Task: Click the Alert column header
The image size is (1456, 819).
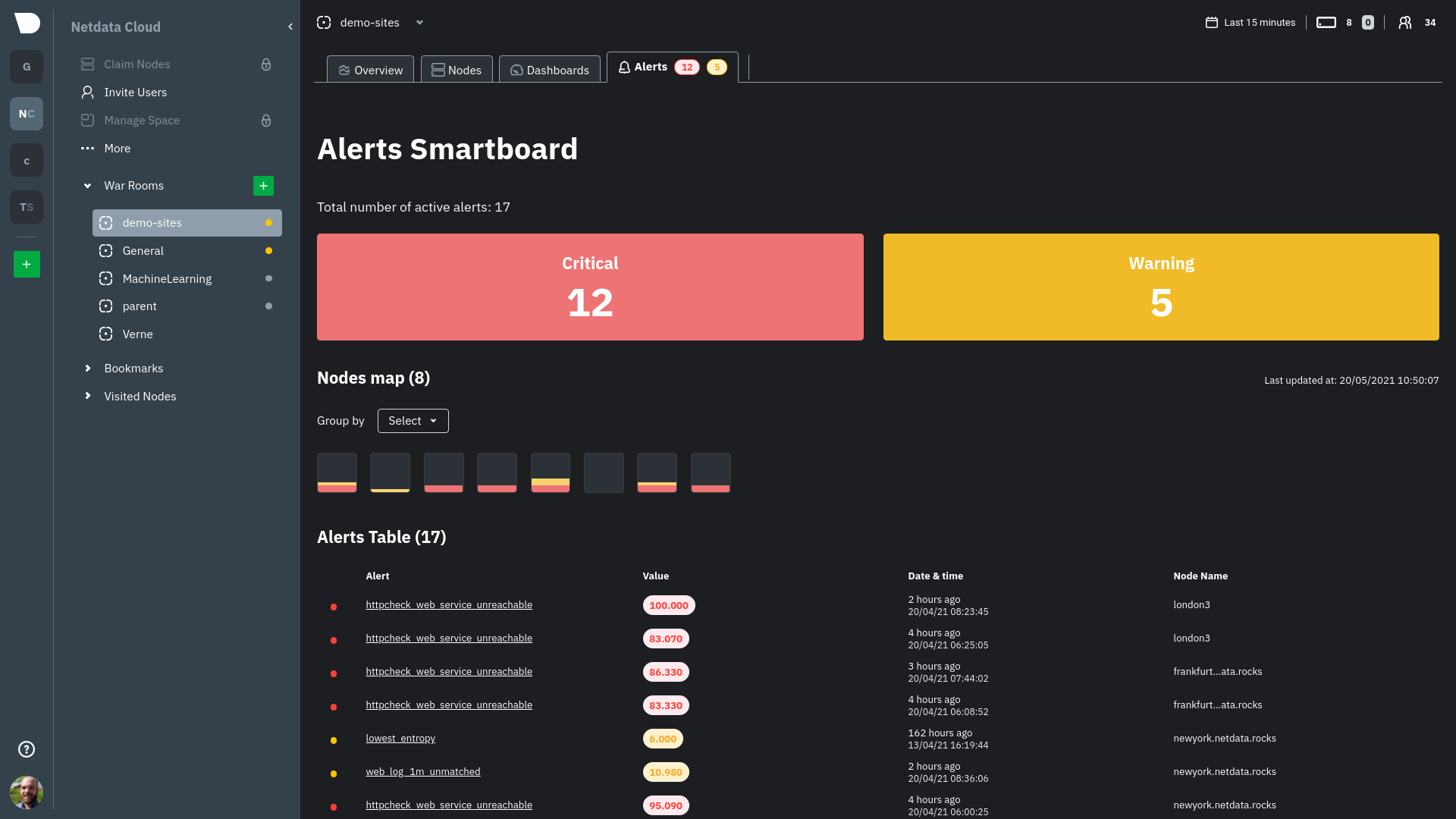Action: (378, 576)
